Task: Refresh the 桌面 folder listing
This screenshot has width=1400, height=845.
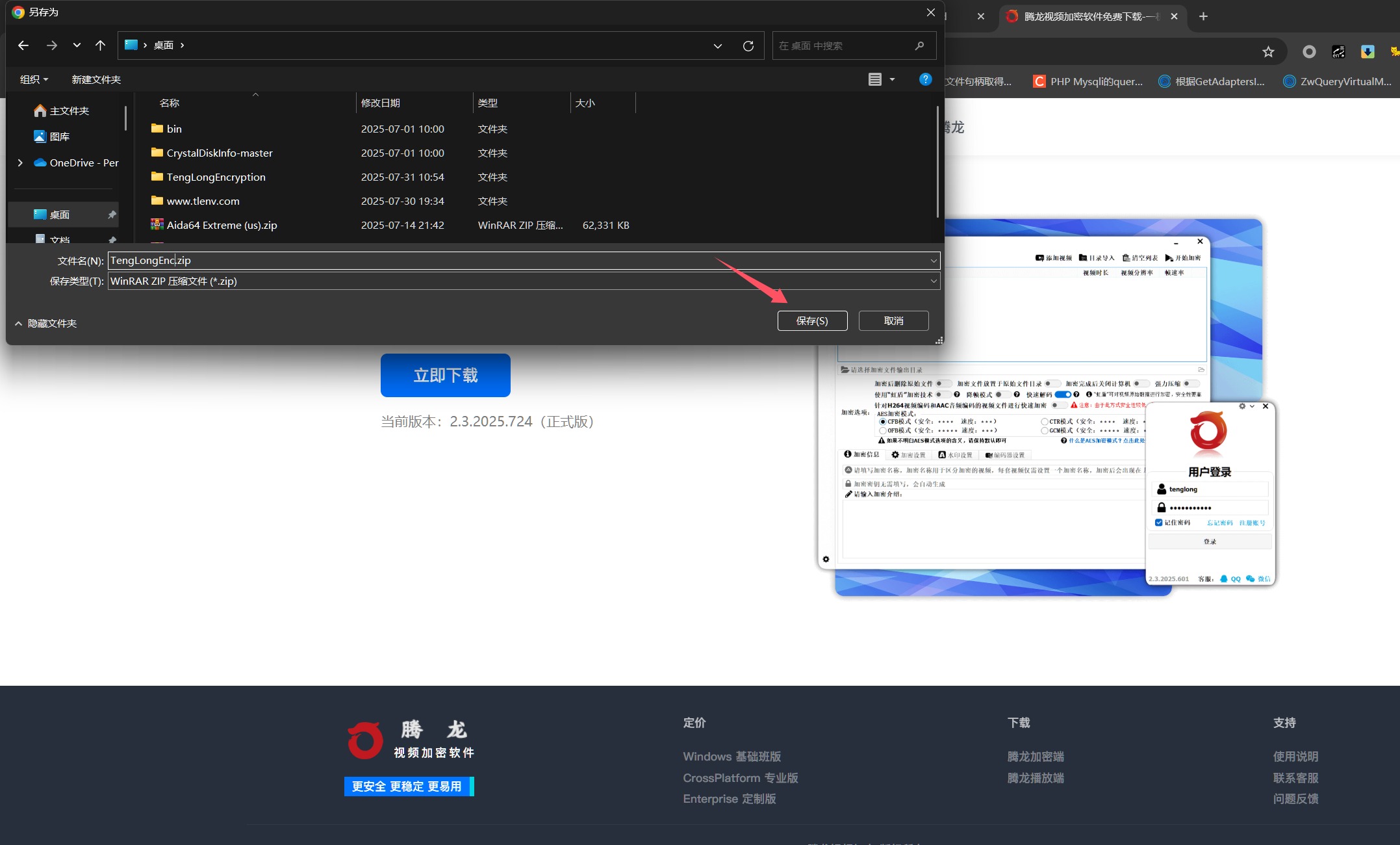Action: point(748,45)
